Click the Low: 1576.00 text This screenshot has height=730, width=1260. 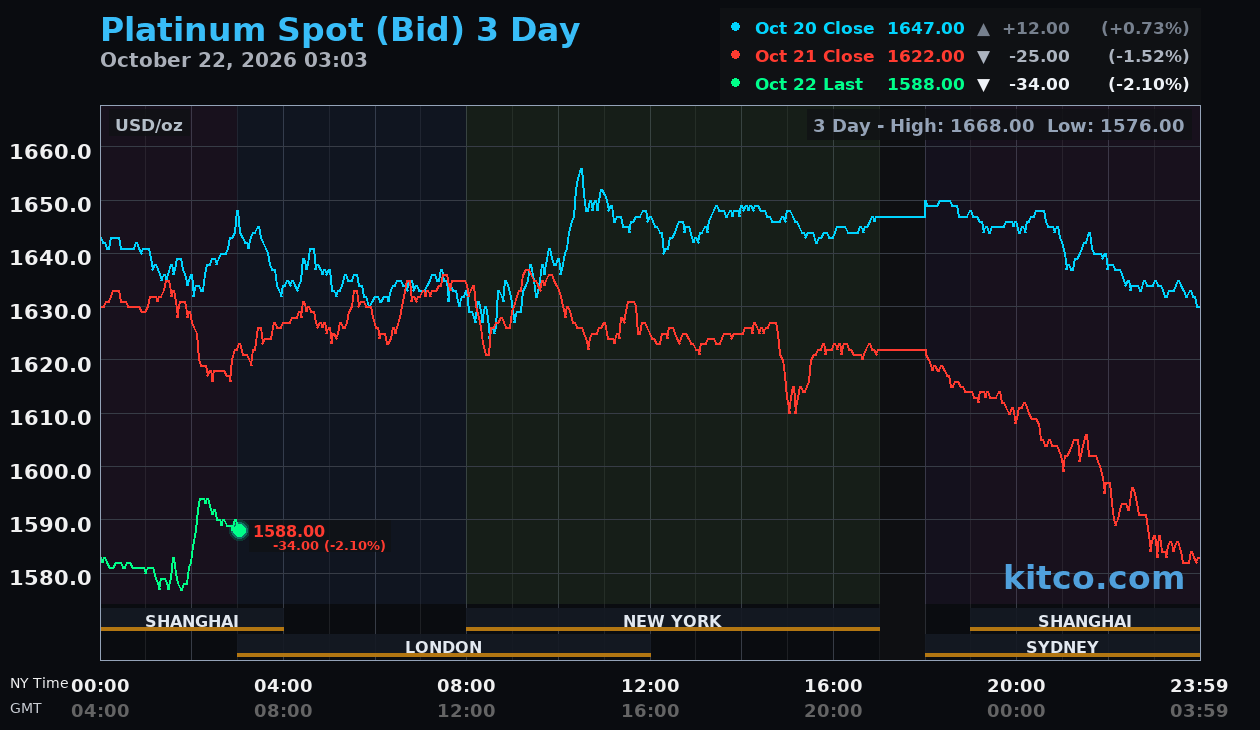pyautogui.click(x=1116, y=126)
